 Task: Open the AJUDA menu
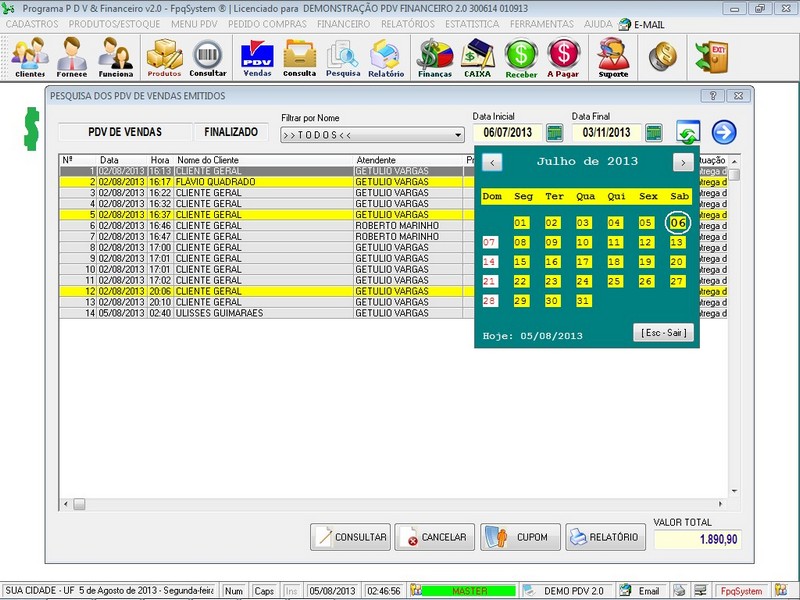click(598, 24)
